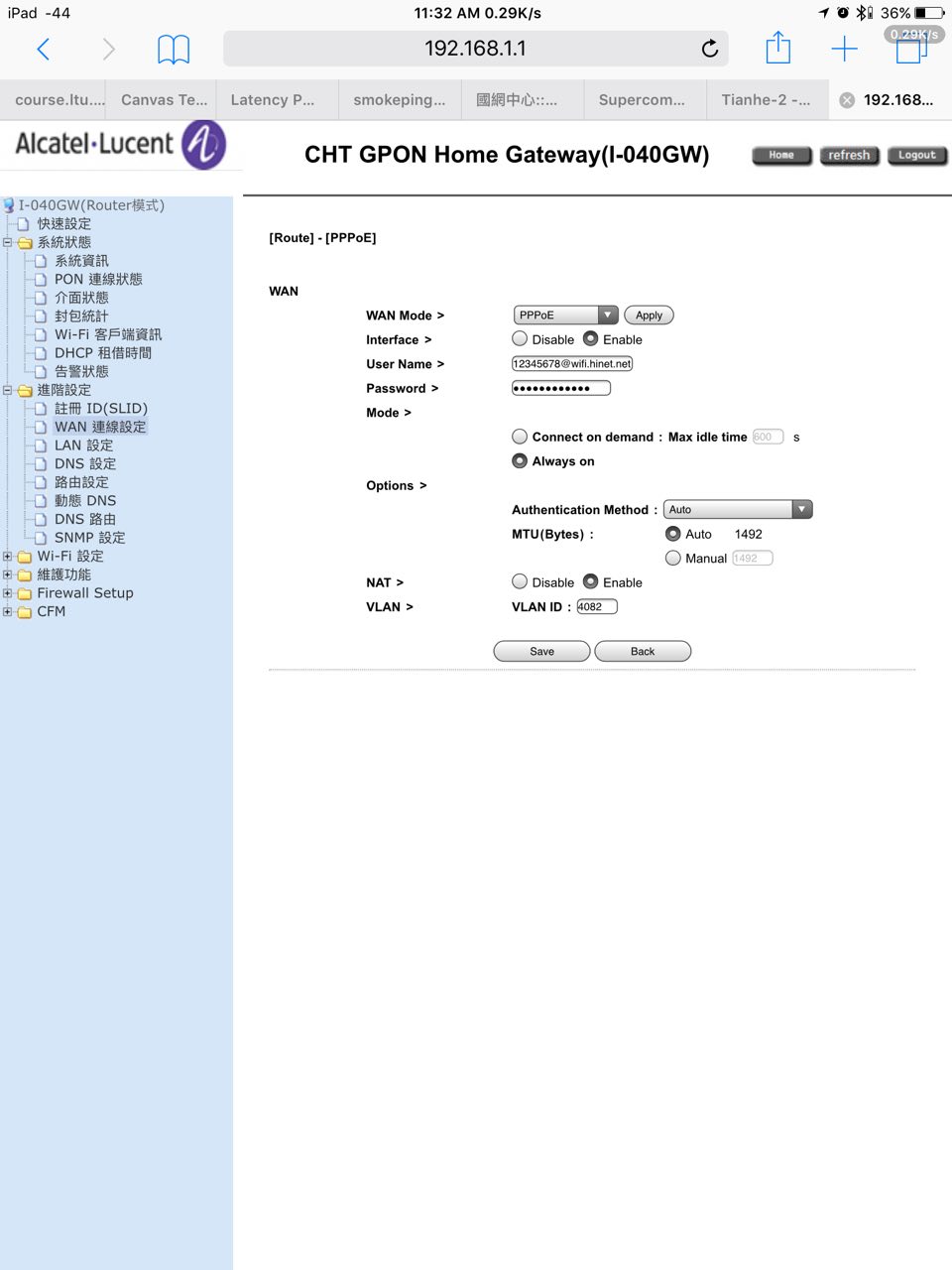
Task: Collapse the 系統狀態 folder
Action: click(8, 242)
